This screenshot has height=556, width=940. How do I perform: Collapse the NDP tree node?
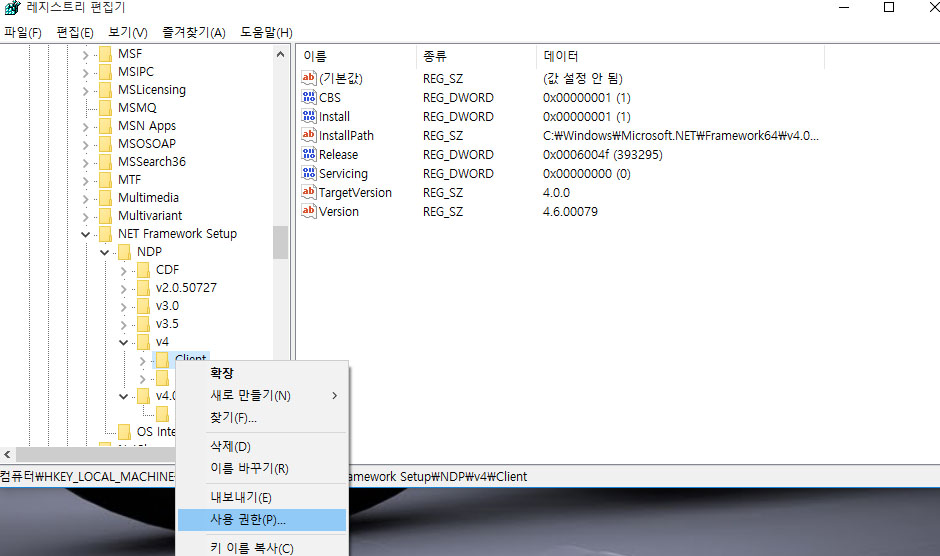pyautogui.click(x=104, y=252)
